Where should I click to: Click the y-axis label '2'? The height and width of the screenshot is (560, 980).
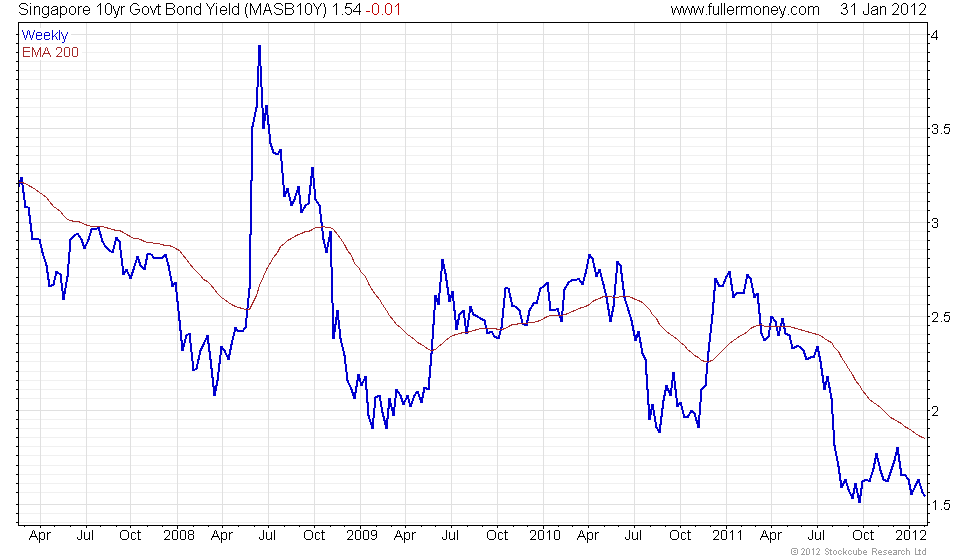(934, 411)
